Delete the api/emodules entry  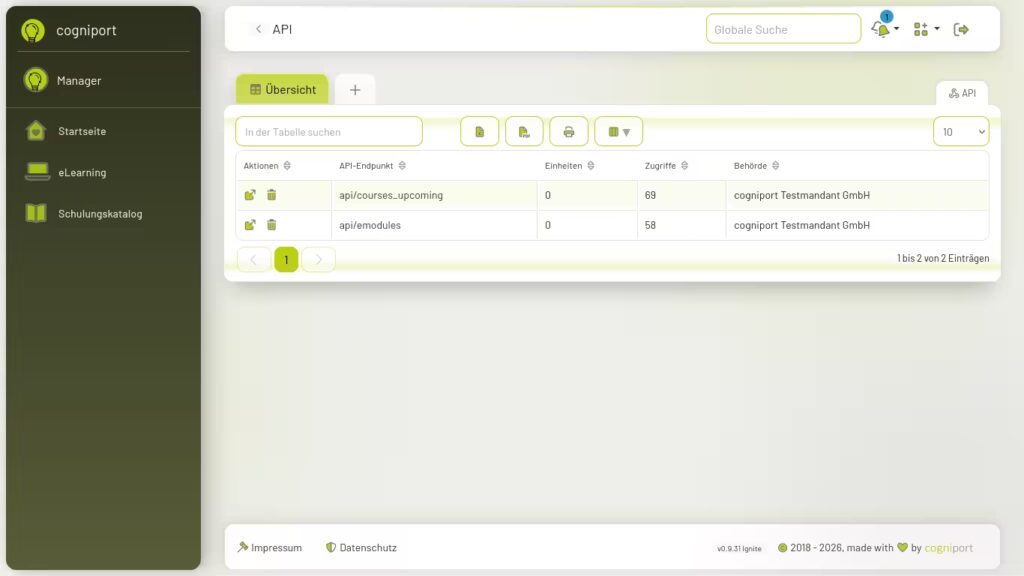[272, 225]
